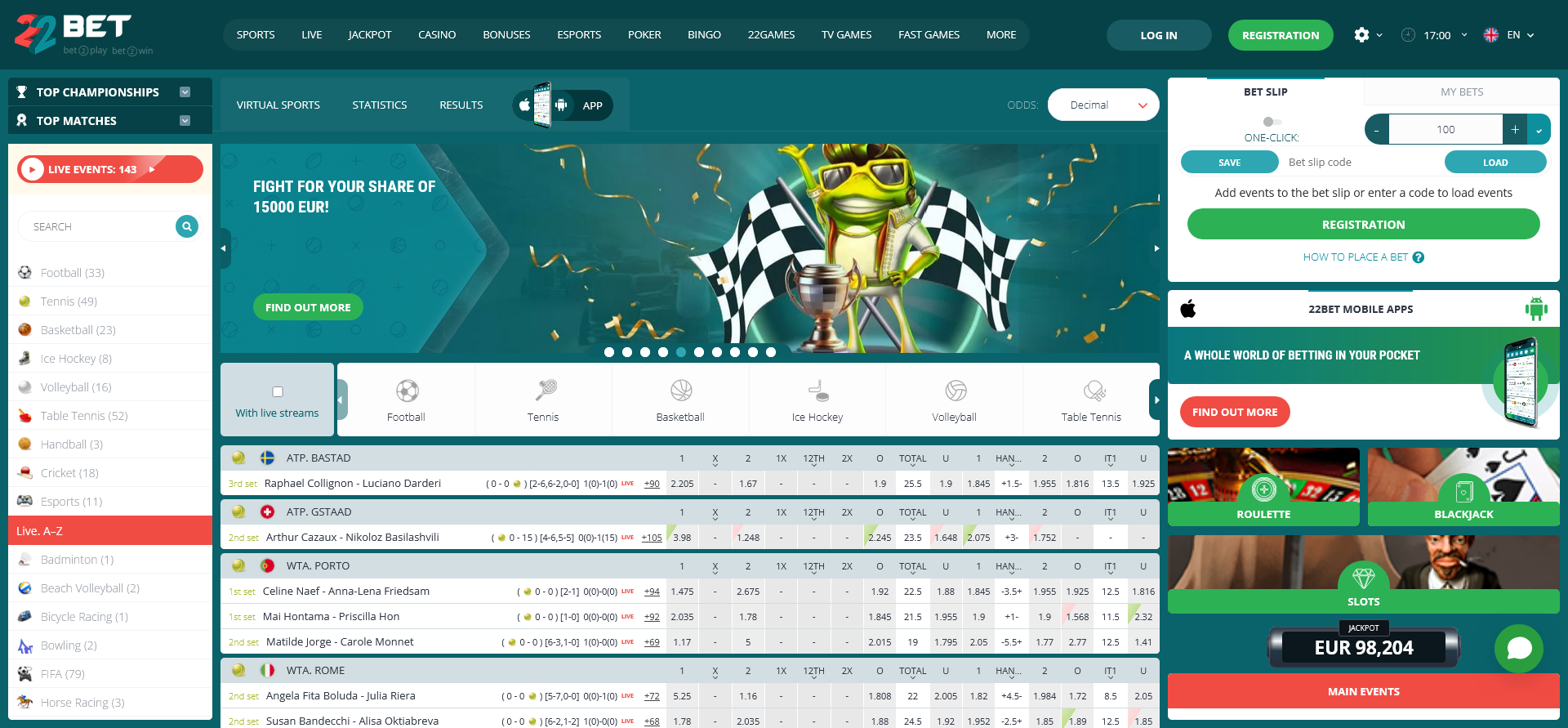Open the Main Events bar
Image resolution: width=1568 pixels, height=728 pixels.
coord(1364,691)
